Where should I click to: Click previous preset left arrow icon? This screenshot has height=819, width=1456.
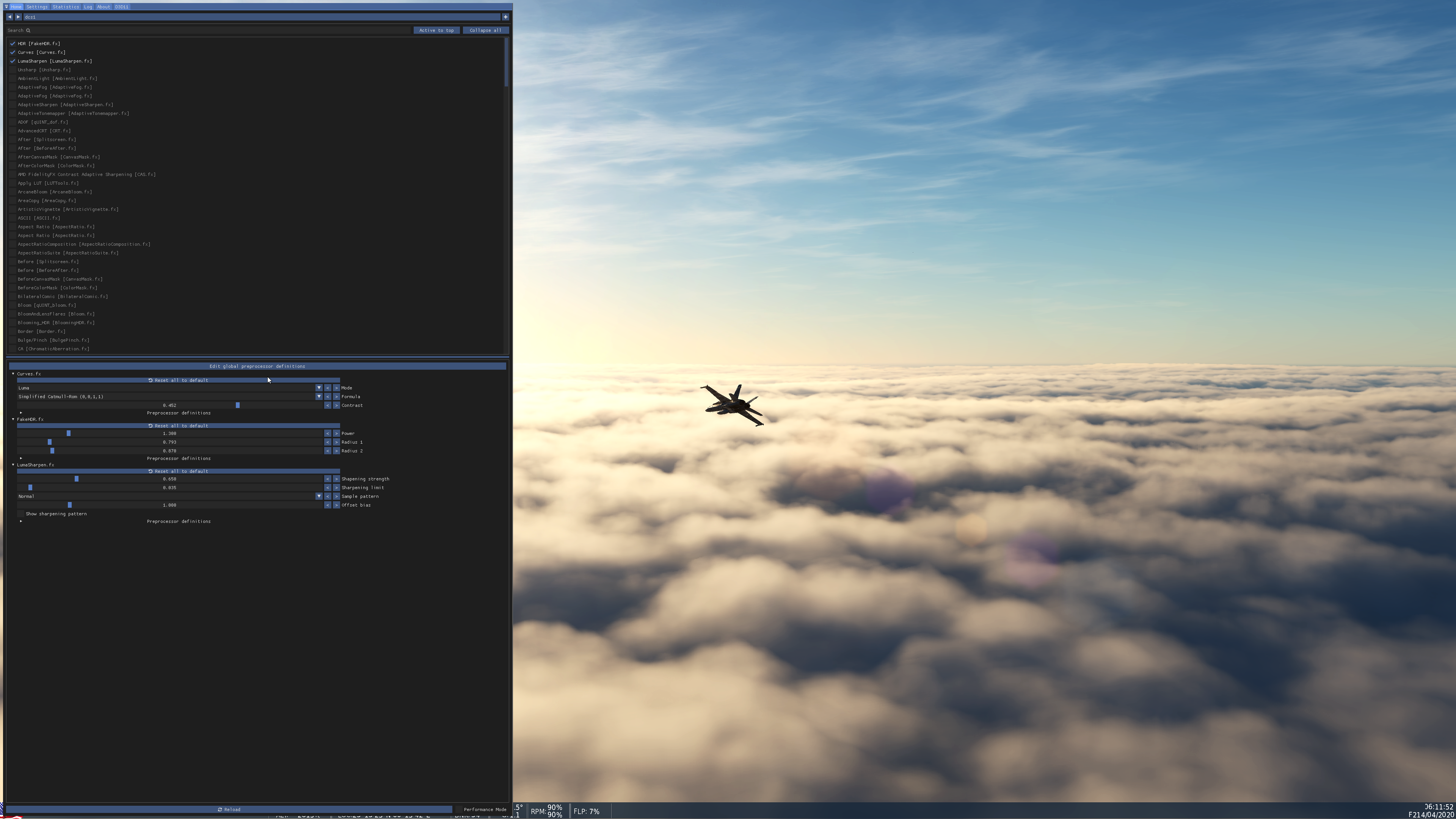[9, 17]
